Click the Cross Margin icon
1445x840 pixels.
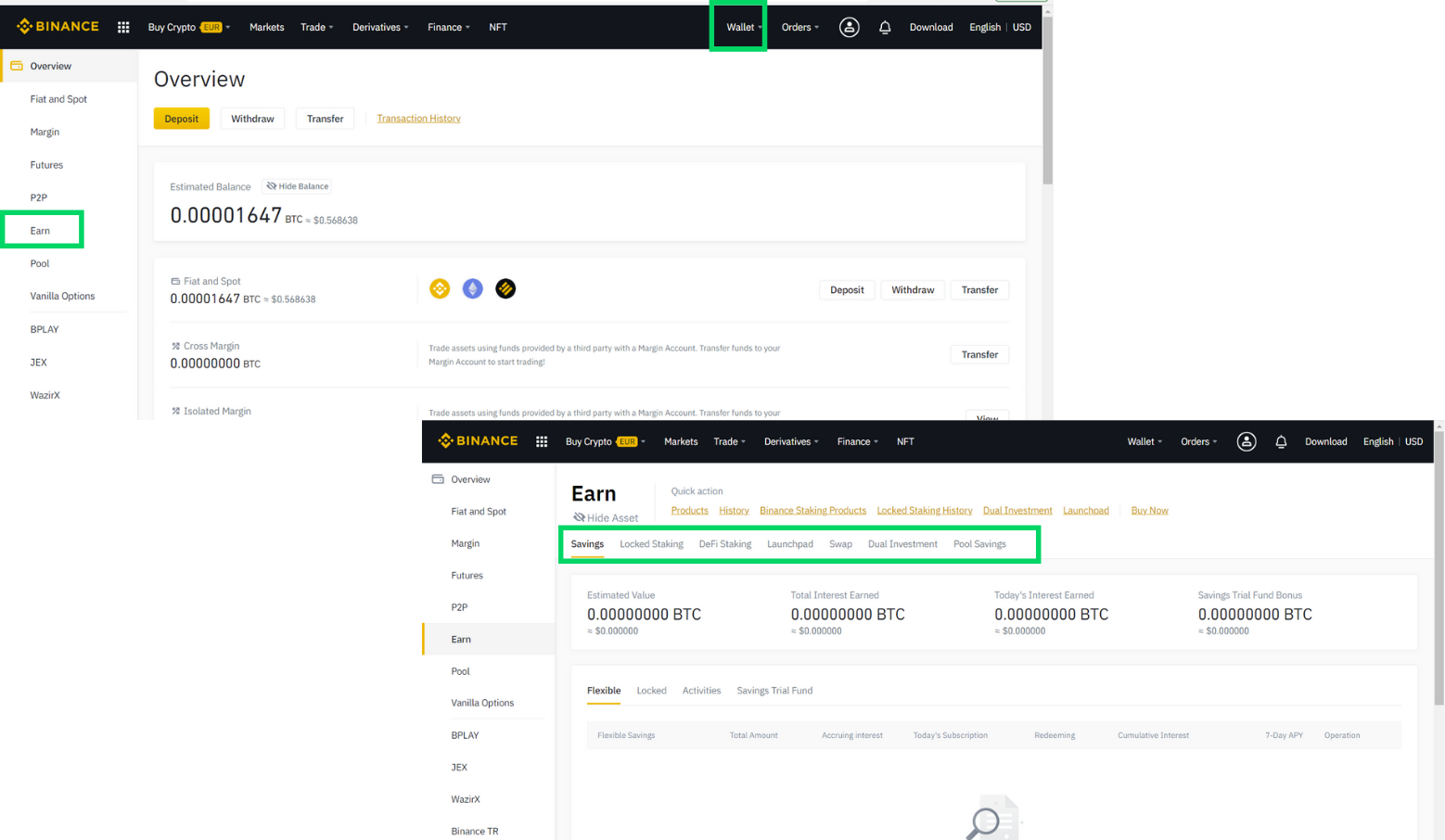coord(175,346)
